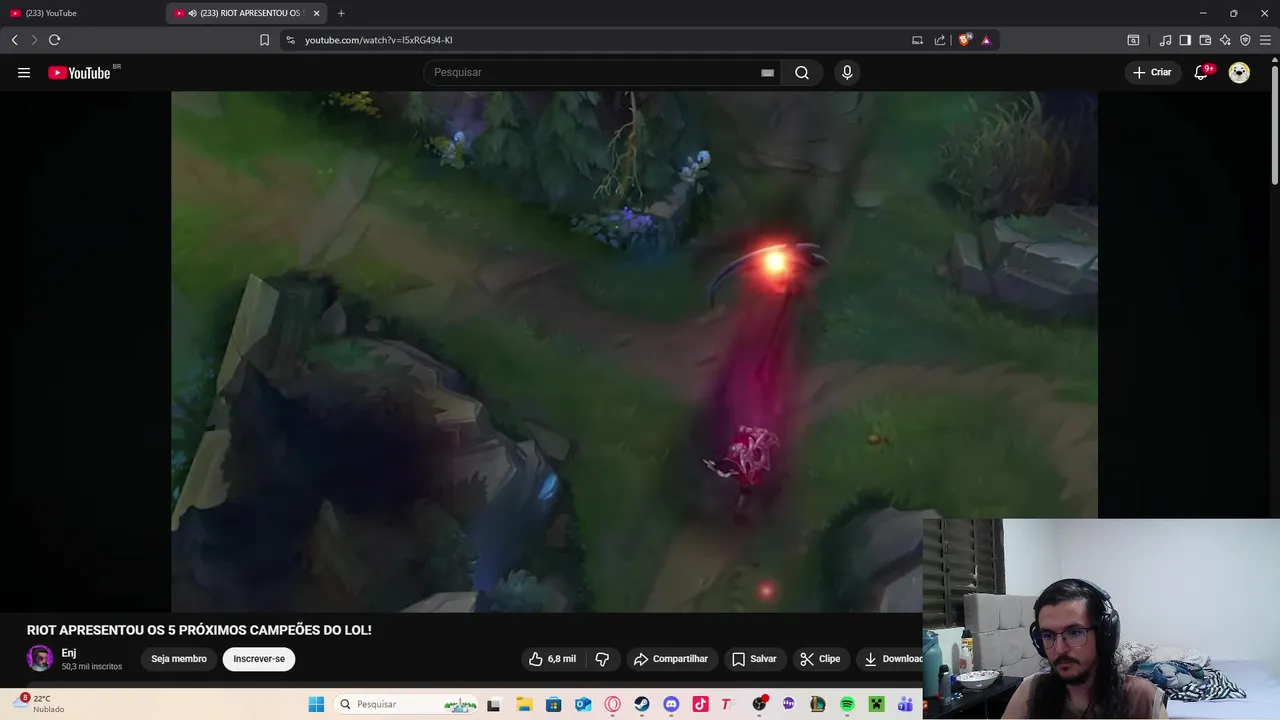1280x720 pixels.
Task: Click the Criar button
Action: pyautogui.click(x=1152, y=72)
